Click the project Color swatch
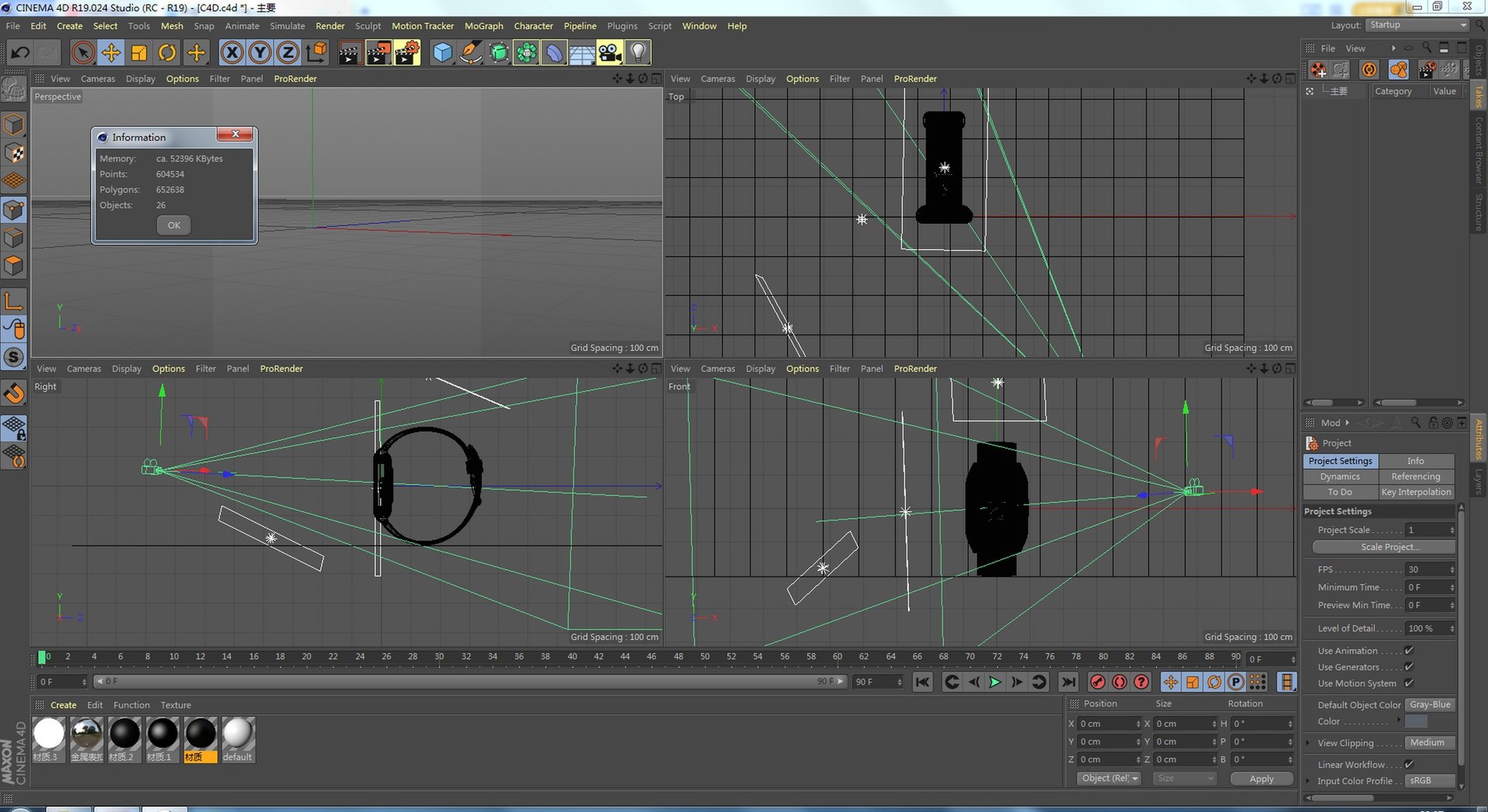 click(x=1416, y=721)
